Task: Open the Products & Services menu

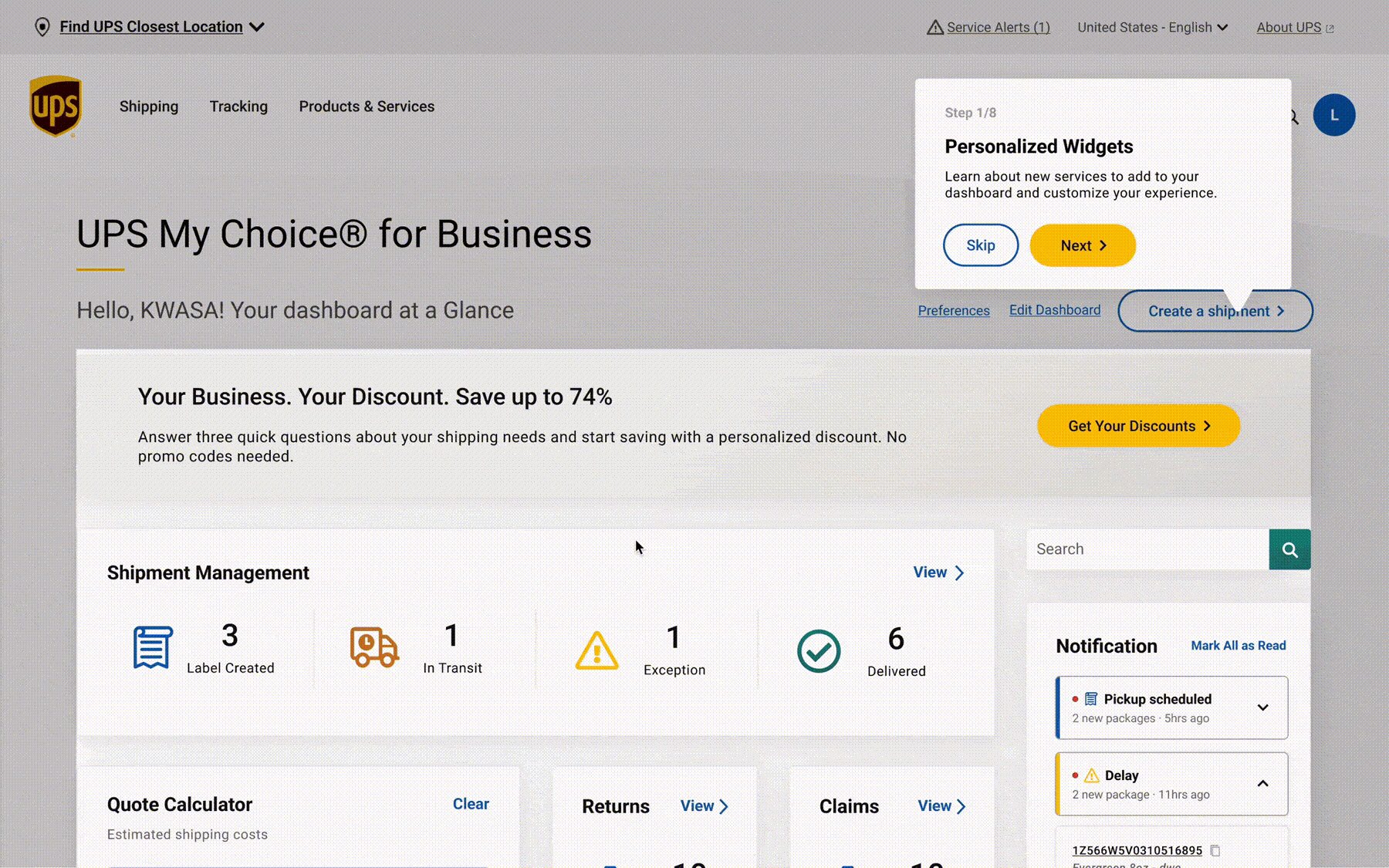Action: [x=367, y=106]
